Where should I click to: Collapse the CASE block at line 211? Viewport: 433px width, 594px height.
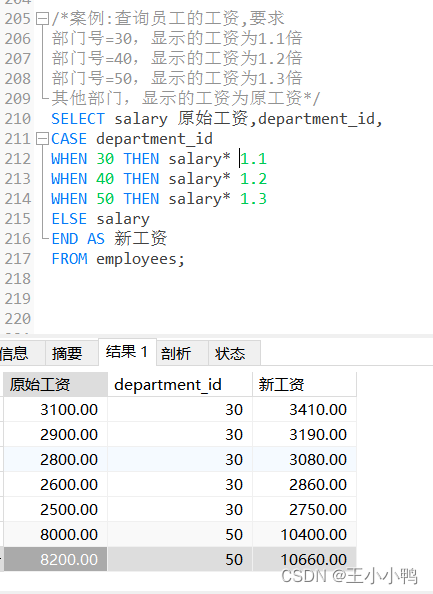[42, 139]
